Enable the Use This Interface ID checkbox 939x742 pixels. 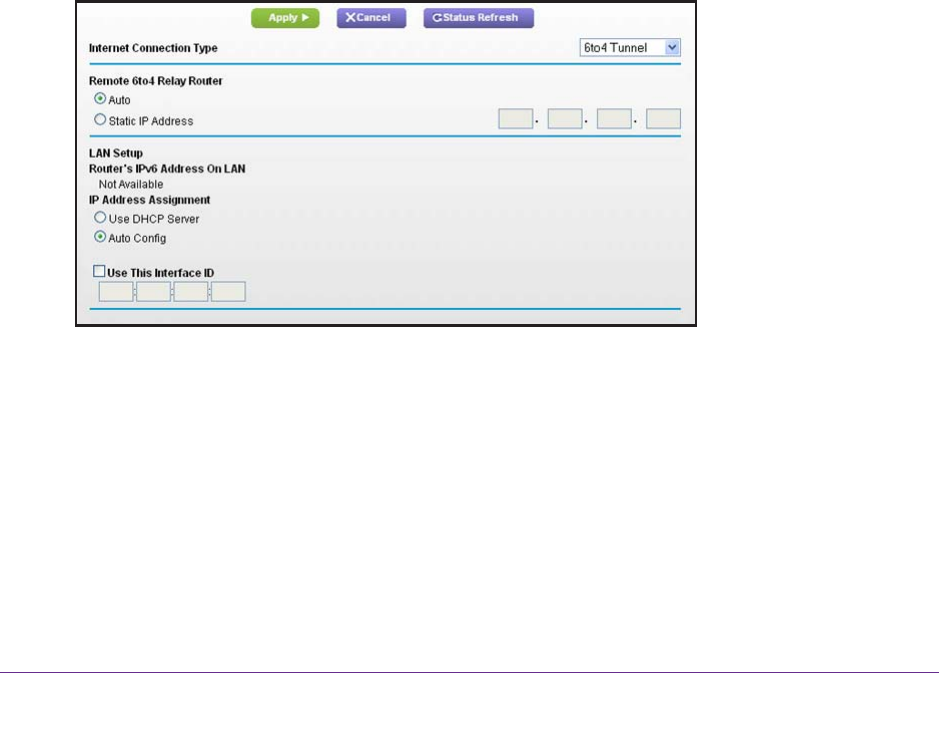99,271
